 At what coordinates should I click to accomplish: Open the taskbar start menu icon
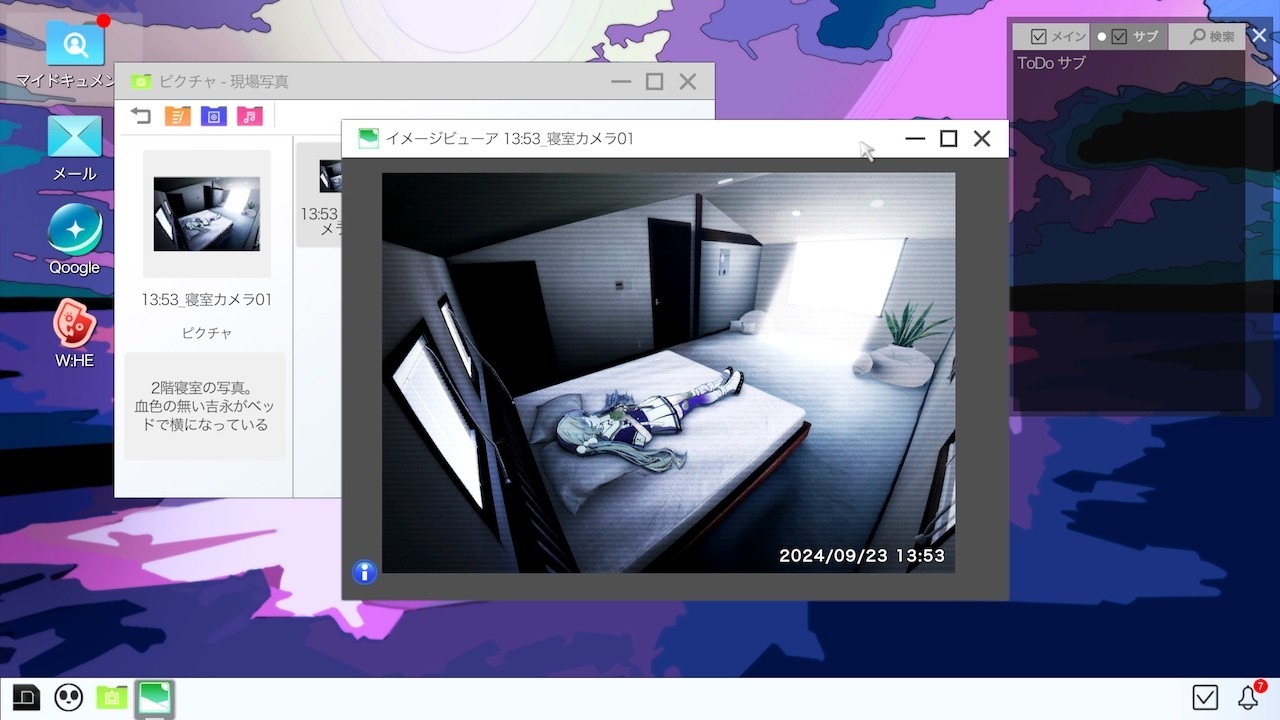pos(26,697)
